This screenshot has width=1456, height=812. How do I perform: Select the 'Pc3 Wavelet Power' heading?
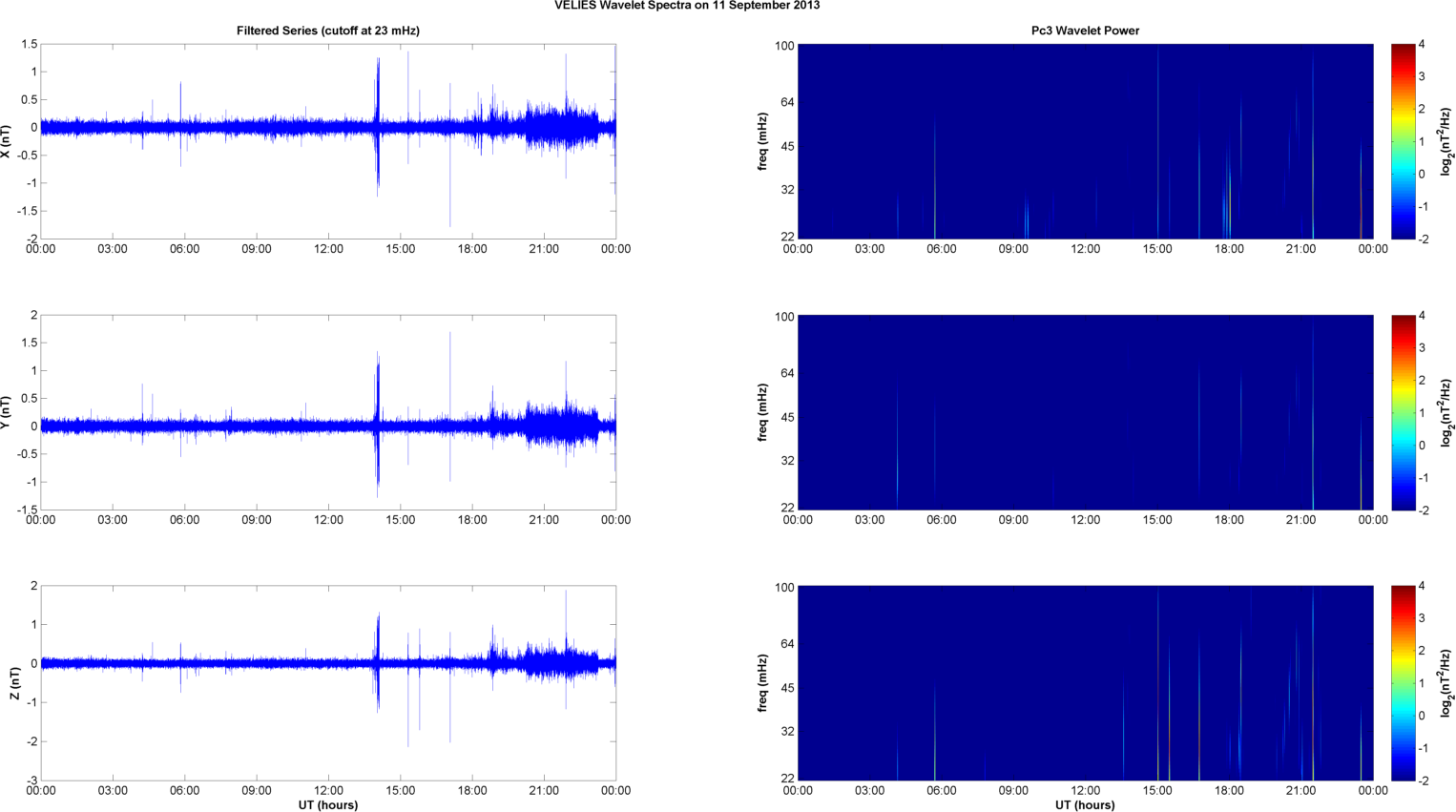click(x=1085, y=31)
